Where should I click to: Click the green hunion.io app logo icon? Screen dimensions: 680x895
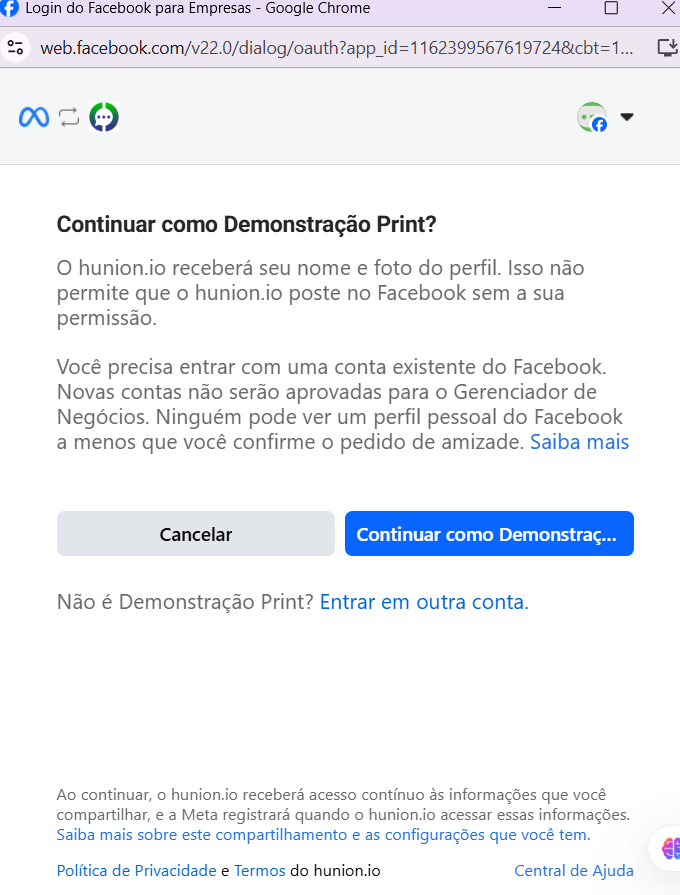pos(104,116)
